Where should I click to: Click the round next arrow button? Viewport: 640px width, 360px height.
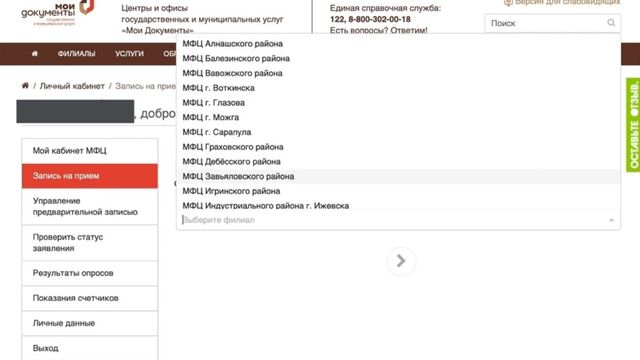tap(401, 261)
